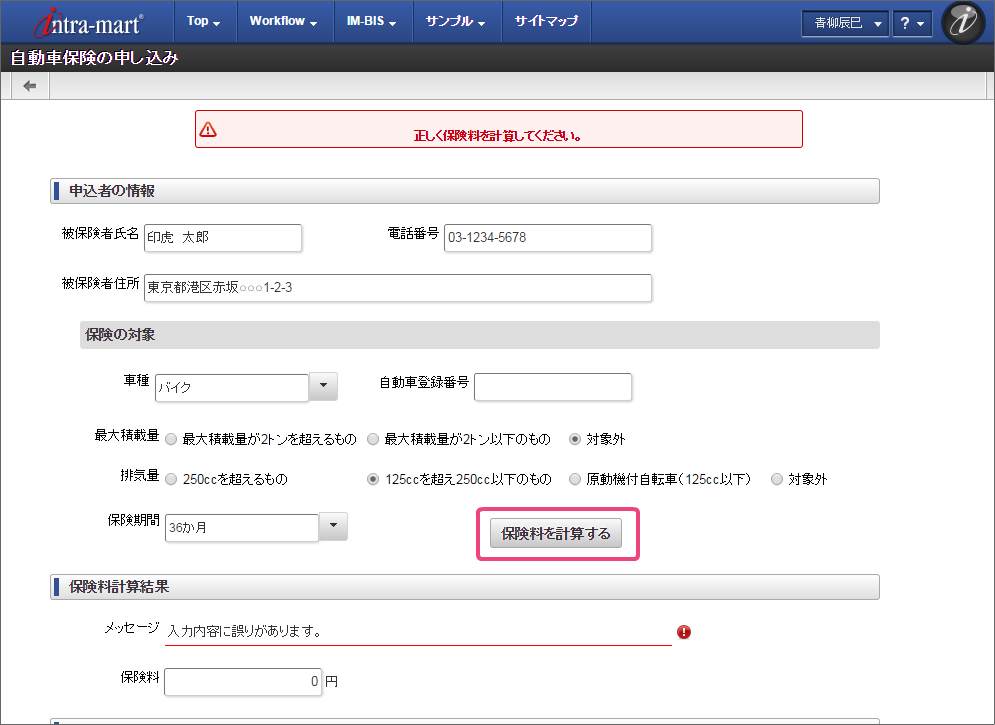
Task: Select '対象外' under 排気量
Action: pyautogui.click(x=777, y=480)
